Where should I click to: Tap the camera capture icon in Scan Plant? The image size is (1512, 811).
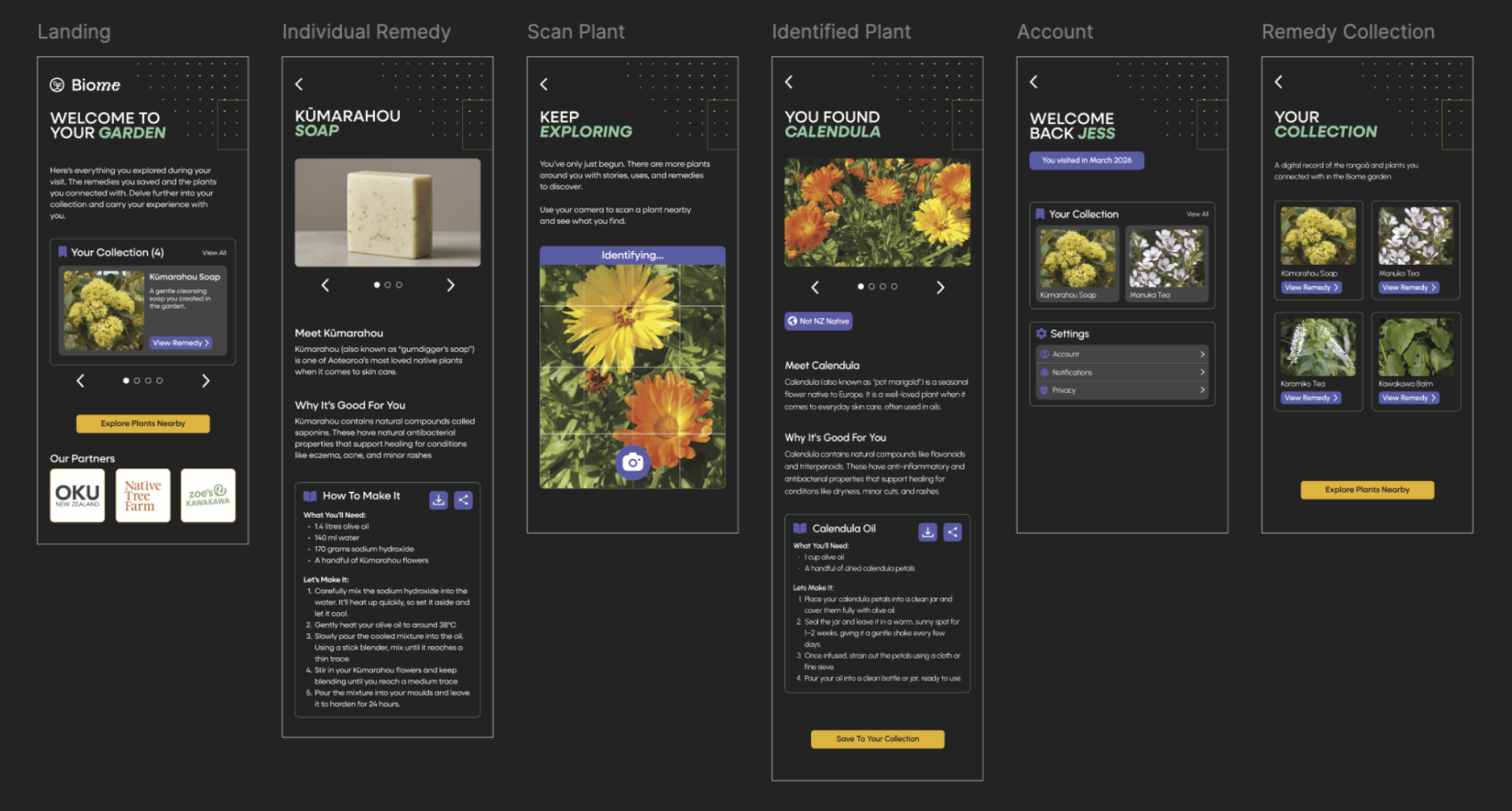633,462
